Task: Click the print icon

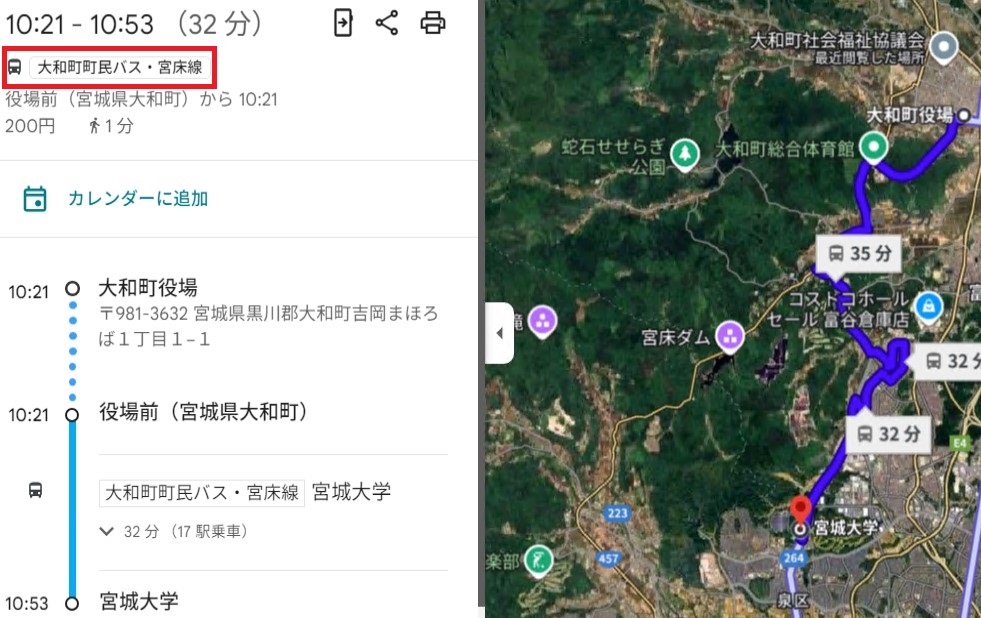Action: pos(433,23)
